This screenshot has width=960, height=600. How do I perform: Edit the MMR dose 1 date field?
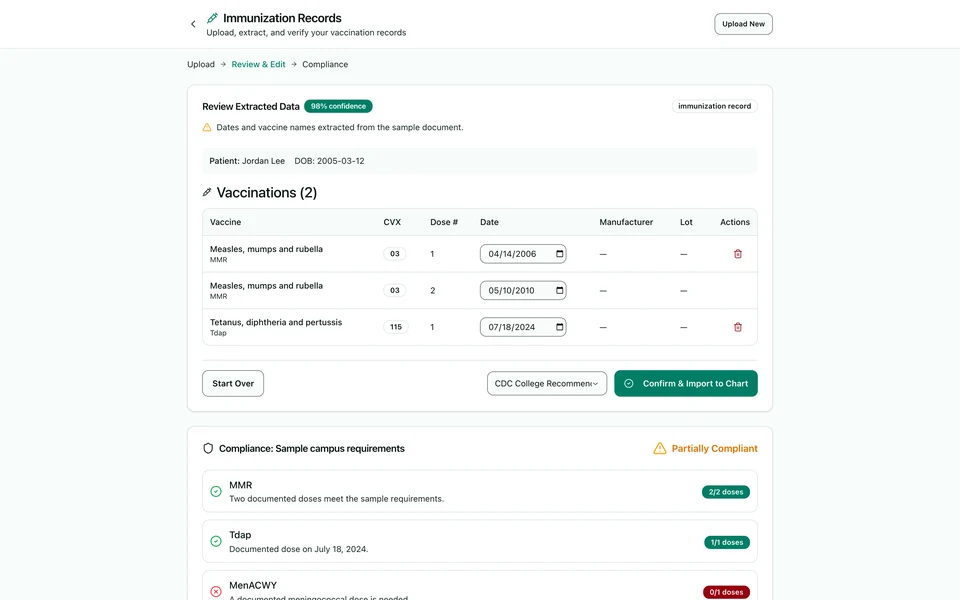pyautogui.click(x=523, y=253)
